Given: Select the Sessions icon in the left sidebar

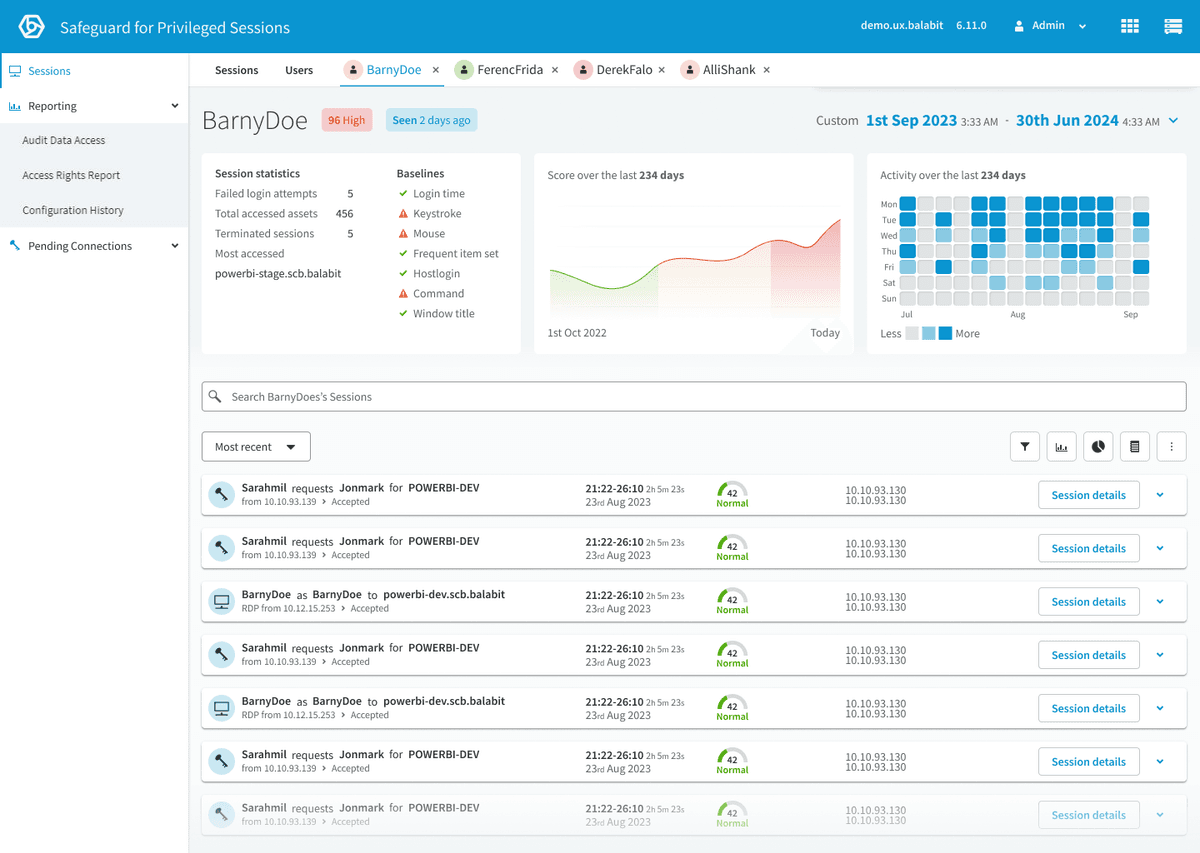Looking at the screenshot, I should click(x=15, y=70).
